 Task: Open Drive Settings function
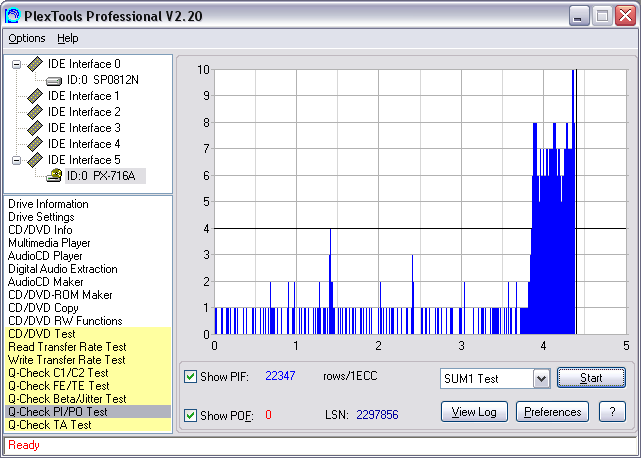pos(41,217)
